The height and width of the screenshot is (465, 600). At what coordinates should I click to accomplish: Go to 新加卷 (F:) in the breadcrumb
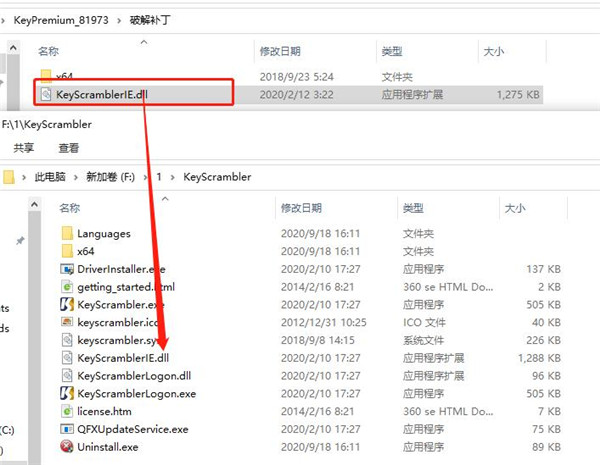[x=111, y=177]
